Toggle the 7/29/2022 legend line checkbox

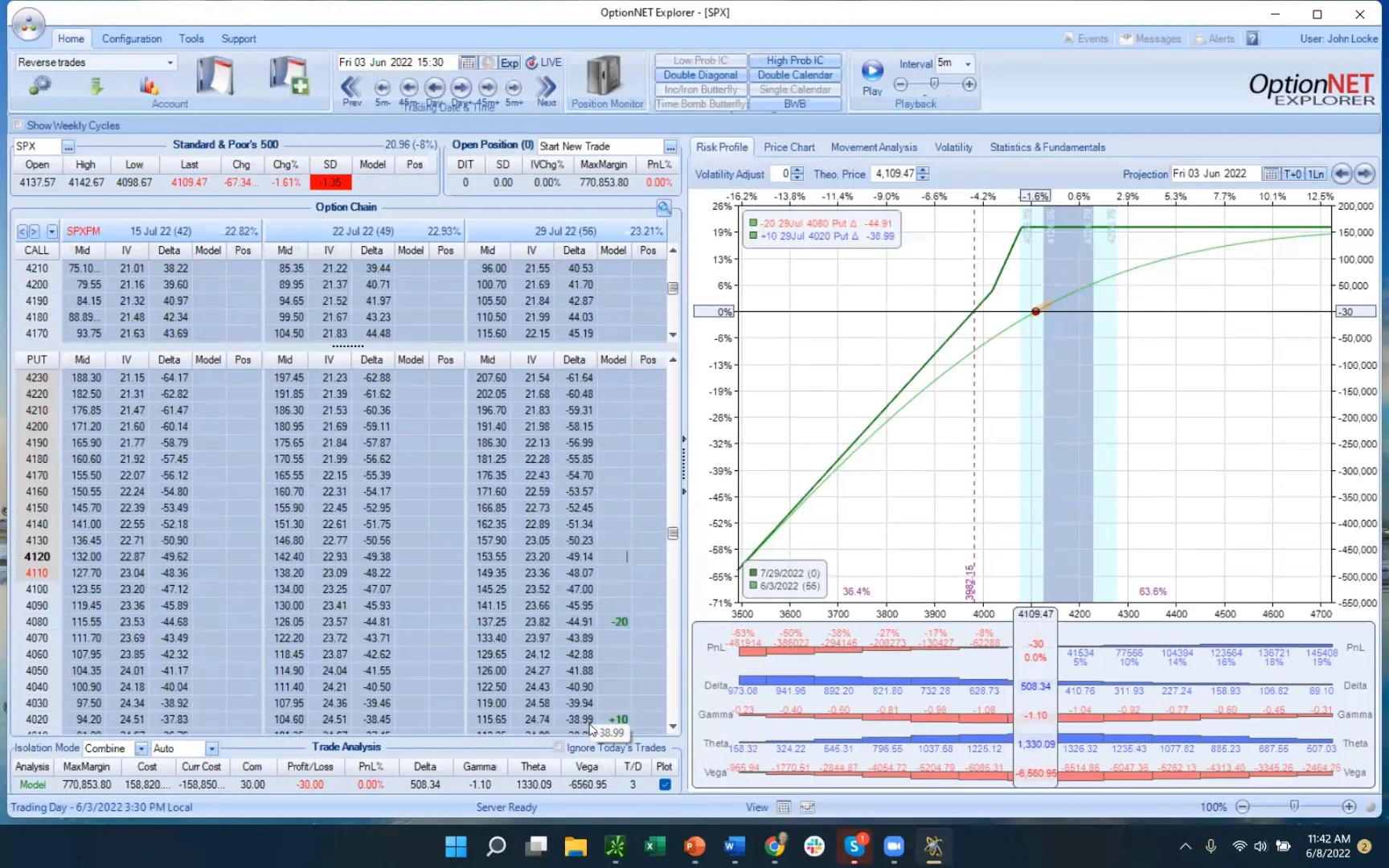click(x=753, y=573)
